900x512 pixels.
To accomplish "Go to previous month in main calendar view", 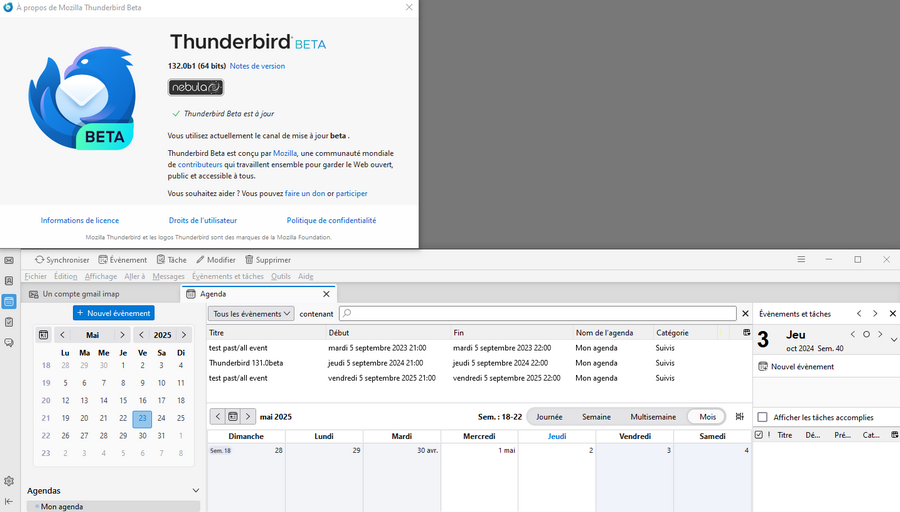I will point(218,417).
